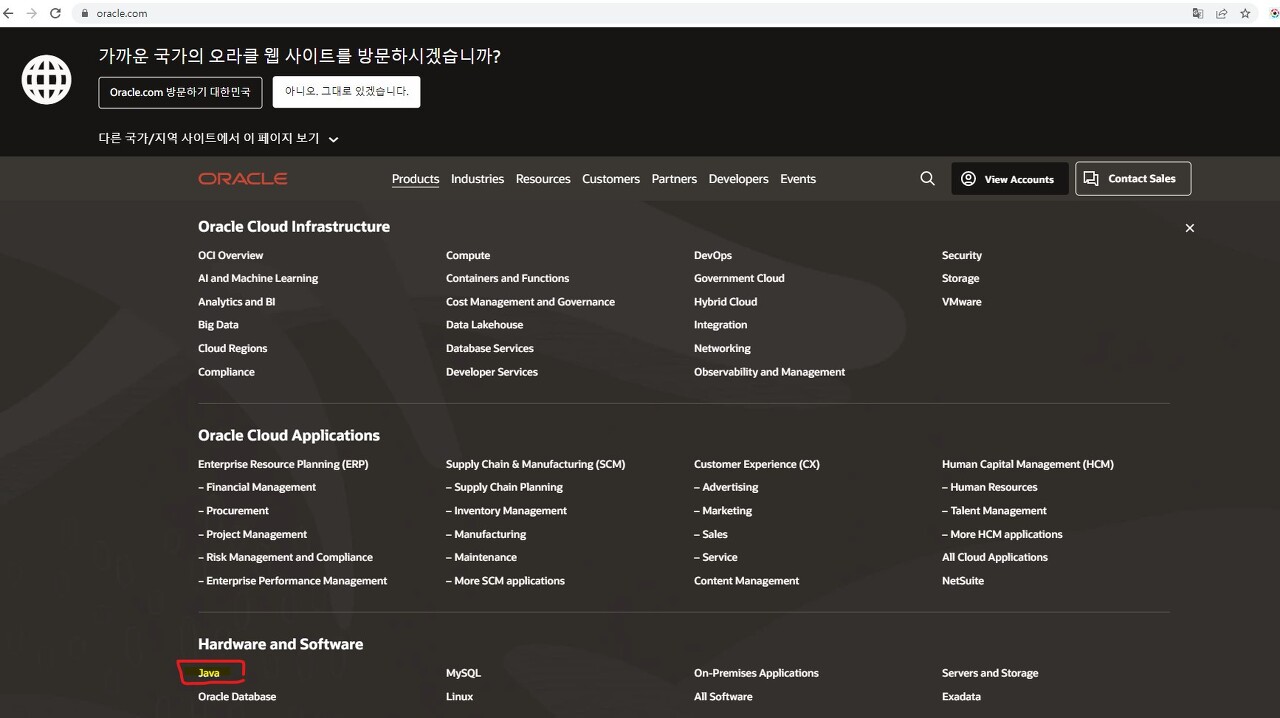Screen dimensions: 1280x718
Task: Open the OCI Overview link
Action: click(x=231, y=255)
